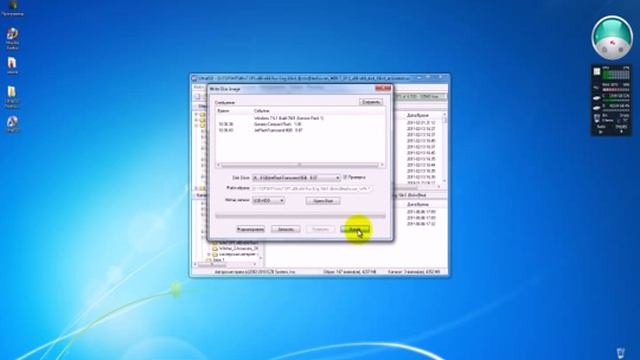Click the Время column header in log
640x360 pixels.
pyautogui.click(x=223, y=111)
